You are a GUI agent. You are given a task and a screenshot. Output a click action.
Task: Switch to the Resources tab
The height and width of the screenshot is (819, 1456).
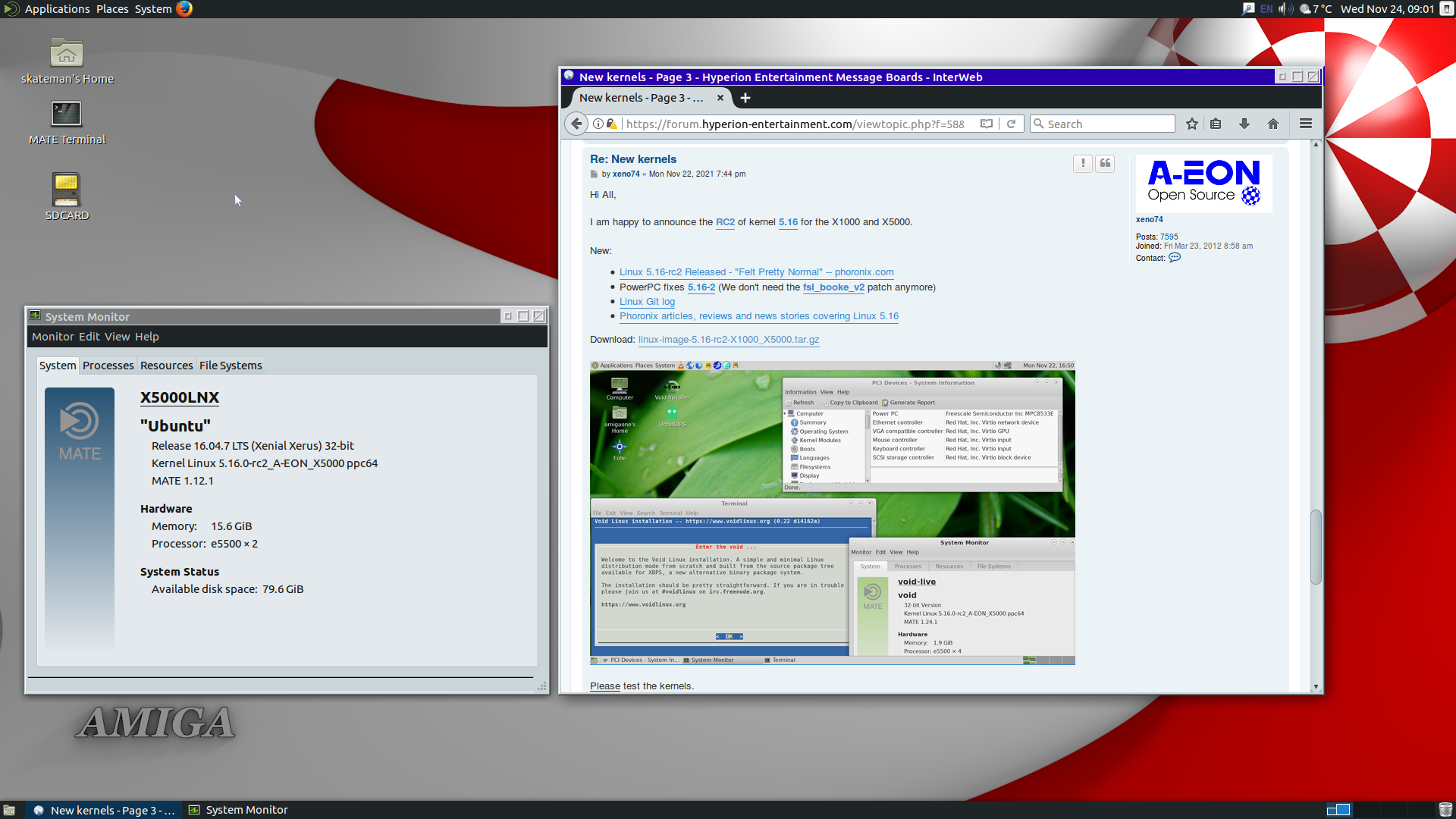[167, 366]
